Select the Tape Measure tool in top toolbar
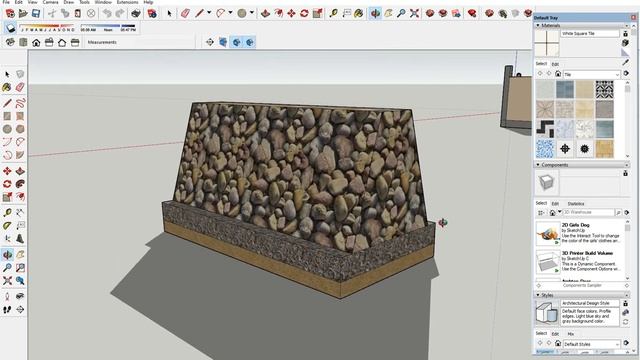 (333, 13)
